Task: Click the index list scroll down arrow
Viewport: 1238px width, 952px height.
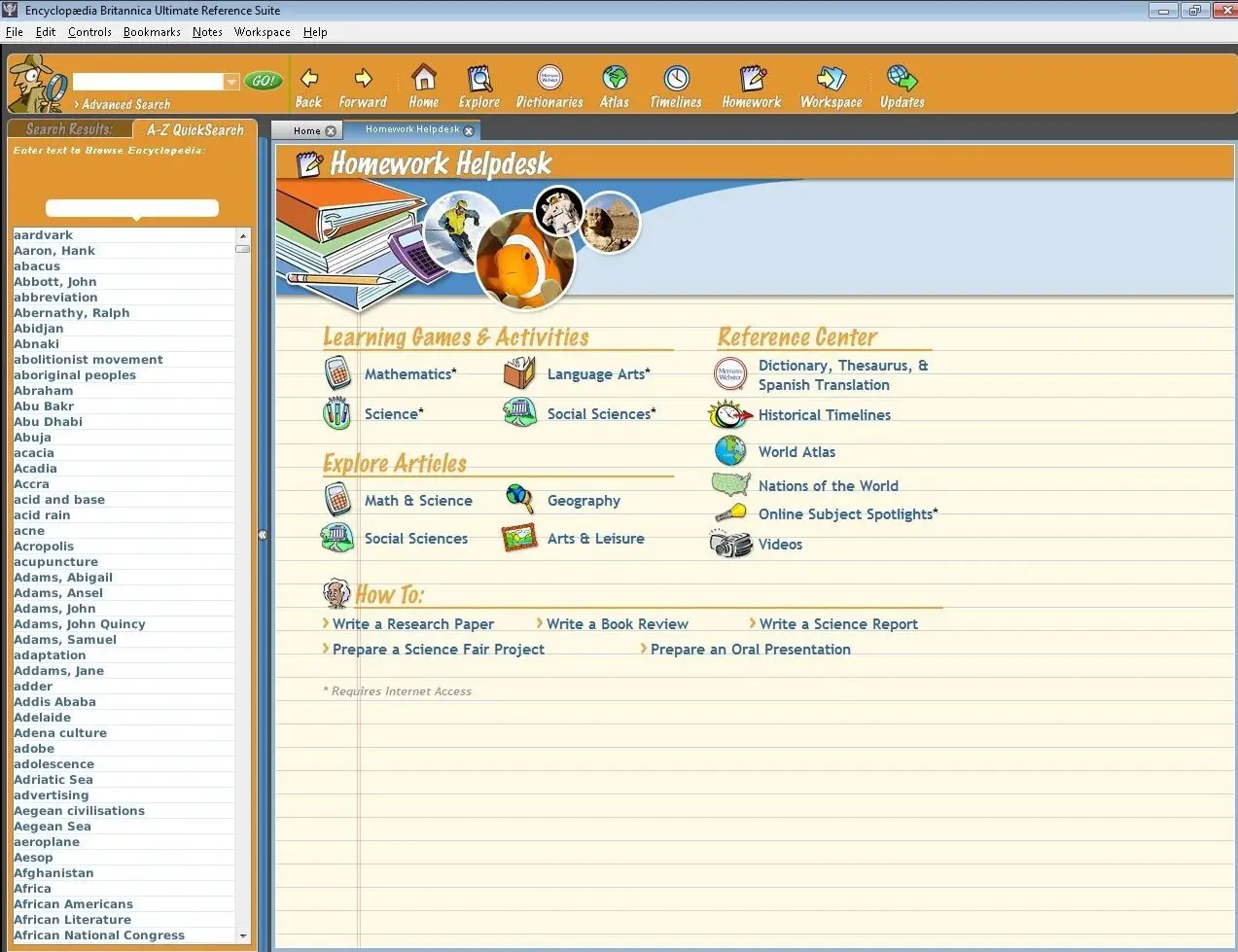Action: [243, 935]
